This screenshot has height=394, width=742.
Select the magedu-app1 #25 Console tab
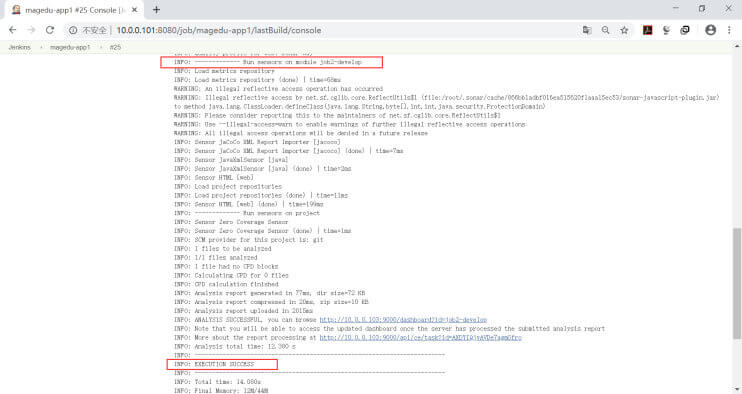(x=74, y=10)
